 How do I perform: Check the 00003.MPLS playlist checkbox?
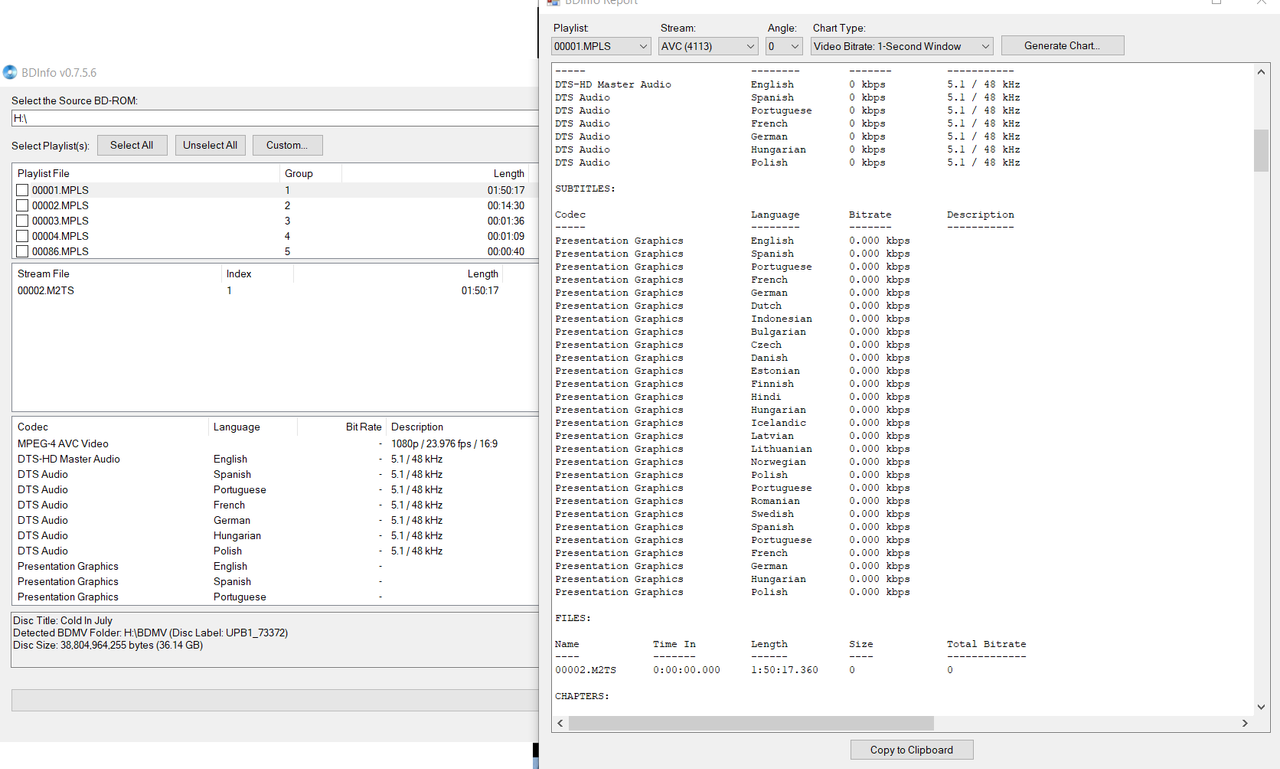(22, 221)
